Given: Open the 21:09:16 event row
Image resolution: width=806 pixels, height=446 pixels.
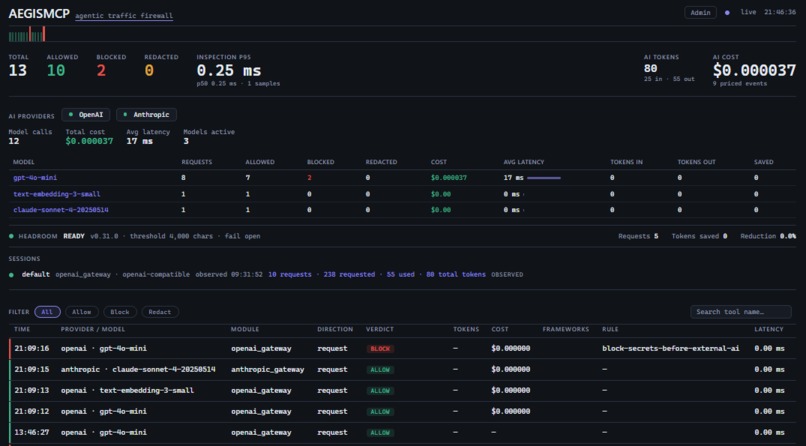Looking at the screenshot, I should pyautogui.click(x=402, y=348).
